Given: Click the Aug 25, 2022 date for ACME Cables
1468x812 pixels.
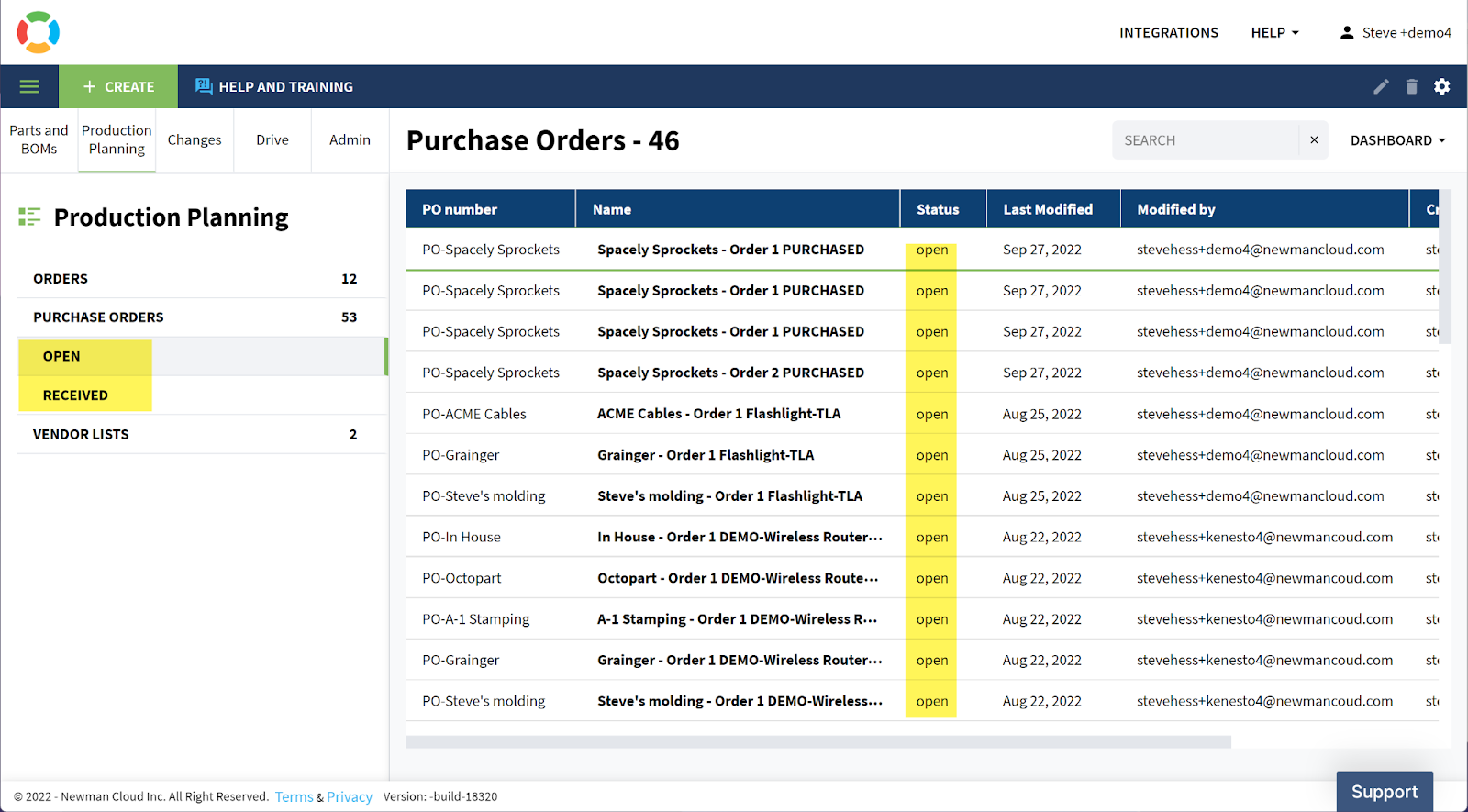Looking at the screenshot, I should [1042, 414].
